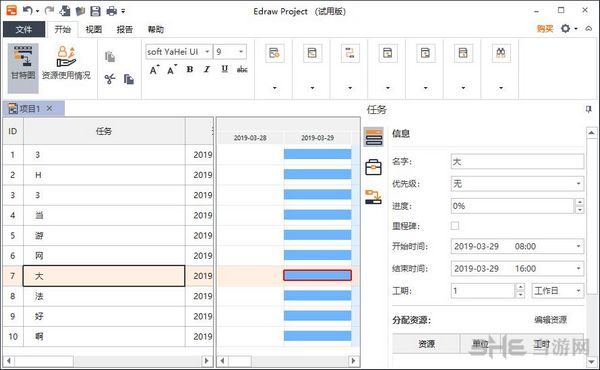Switch to the 报告 report tab

(x=125, y=29)
